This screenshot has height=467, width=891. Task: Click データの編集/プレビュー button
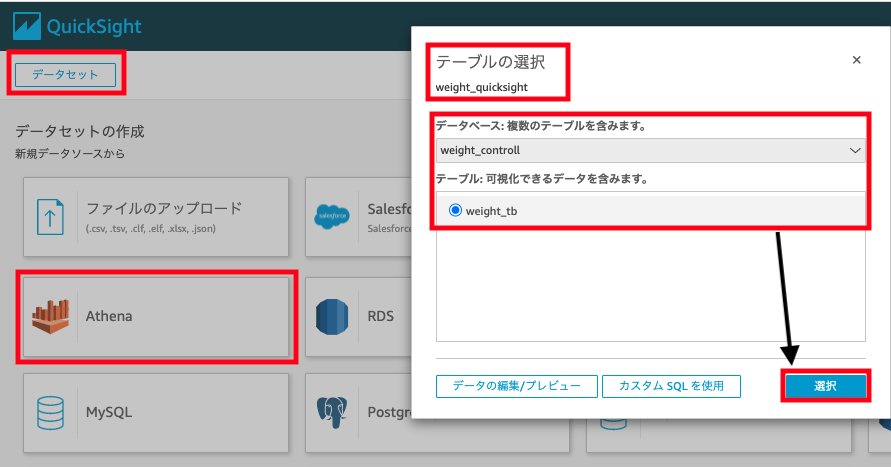coord(517,386)
